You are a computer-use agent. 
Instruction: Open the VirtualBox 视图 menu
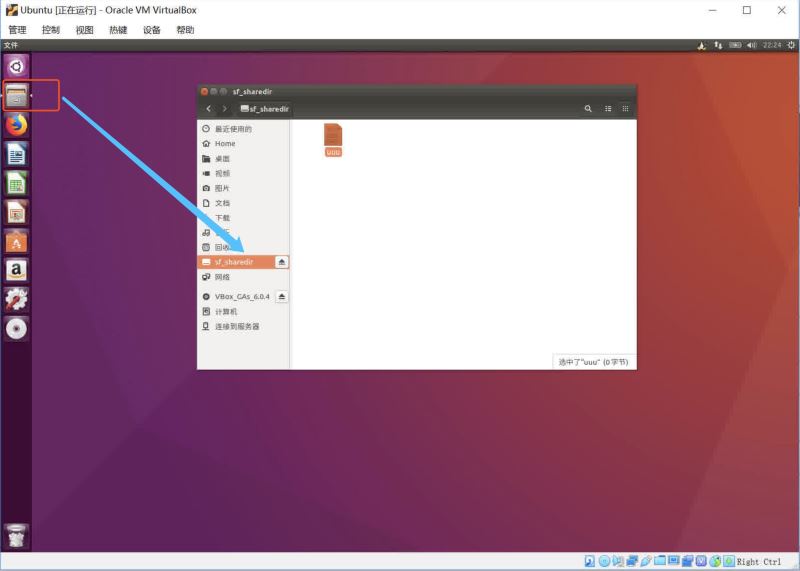point(84,30)
